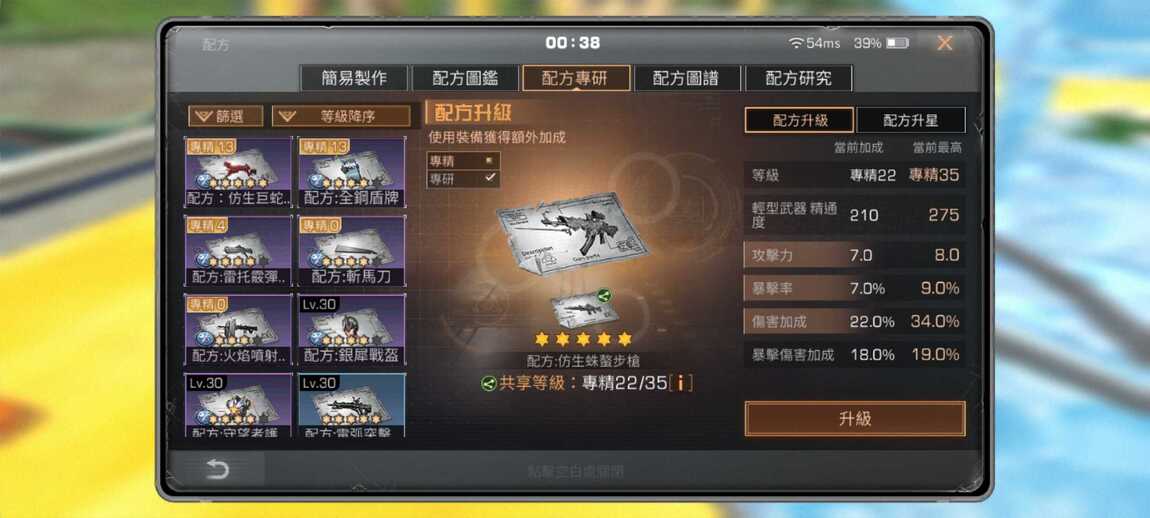1150x518 pixels.
Task: Tap the back arrow icon at bottom left
Action: [x=217, y=470]
